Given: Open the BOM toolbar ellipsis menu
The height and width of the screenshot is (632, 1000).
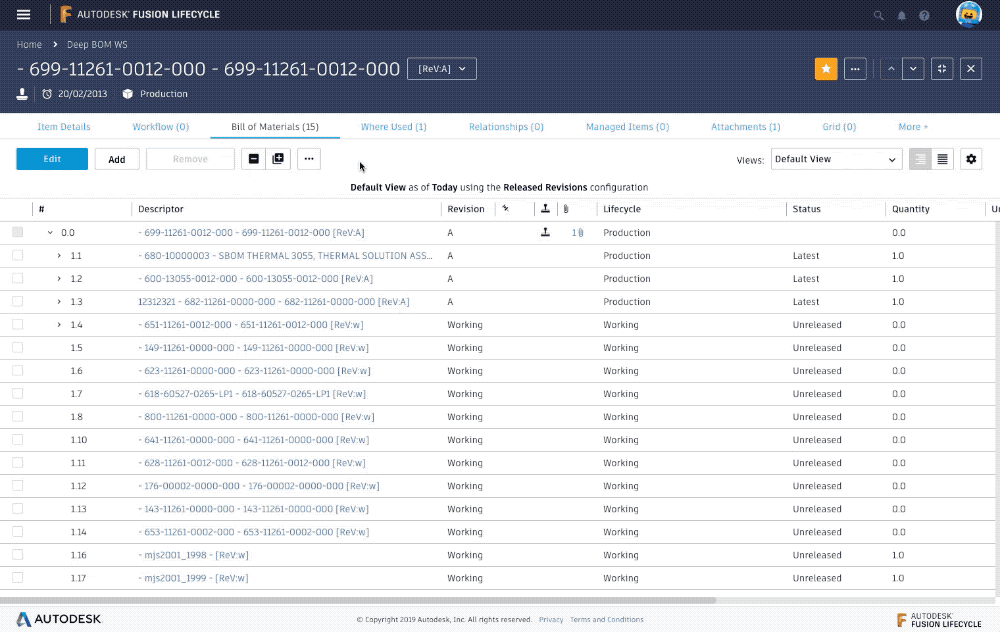Looking at the screenshot, I should pyautogui.click(x=309, y=159).
